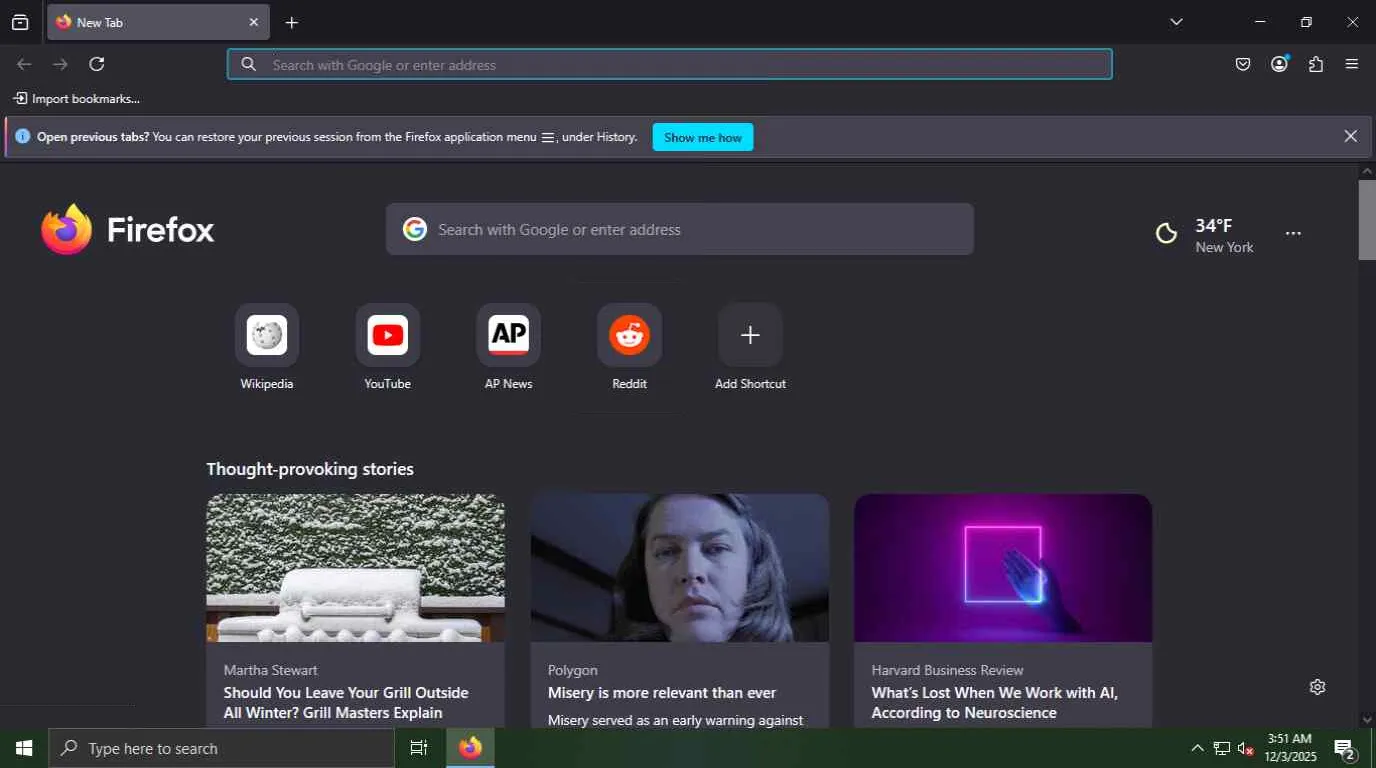Open the Extensions puzzle icon
This screenshot has height=768, width=1376.
pyautogui.click(x=1315, y=64)
